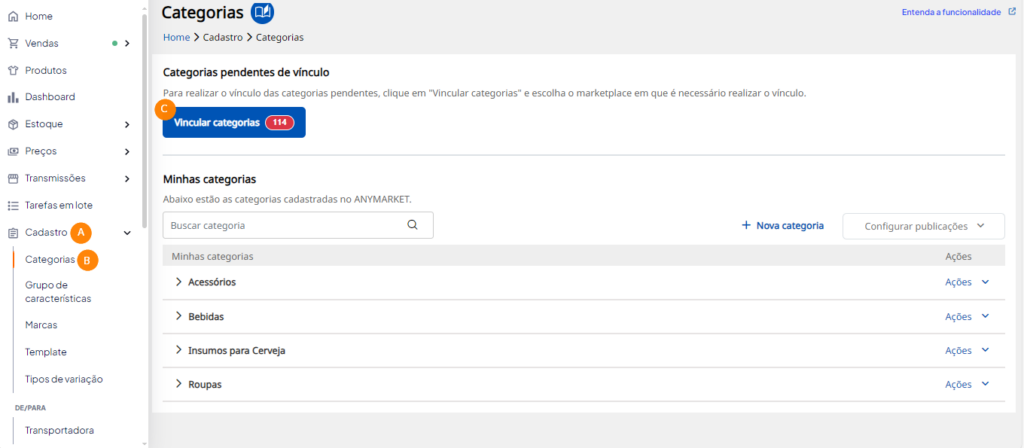Expand the Preços submenu arrow
Screen dimensions: 1024x448
[127, 152]
